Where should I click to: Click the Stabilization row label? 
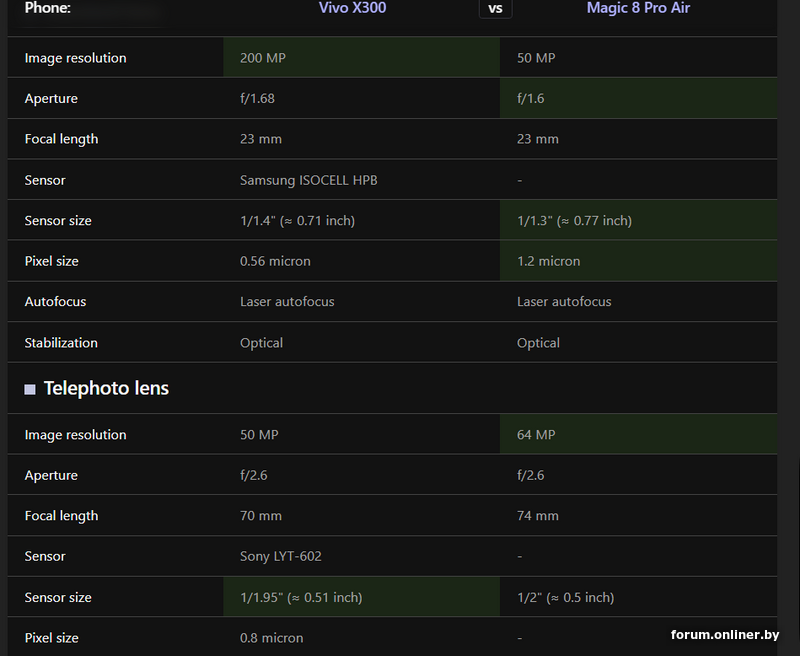61,342
